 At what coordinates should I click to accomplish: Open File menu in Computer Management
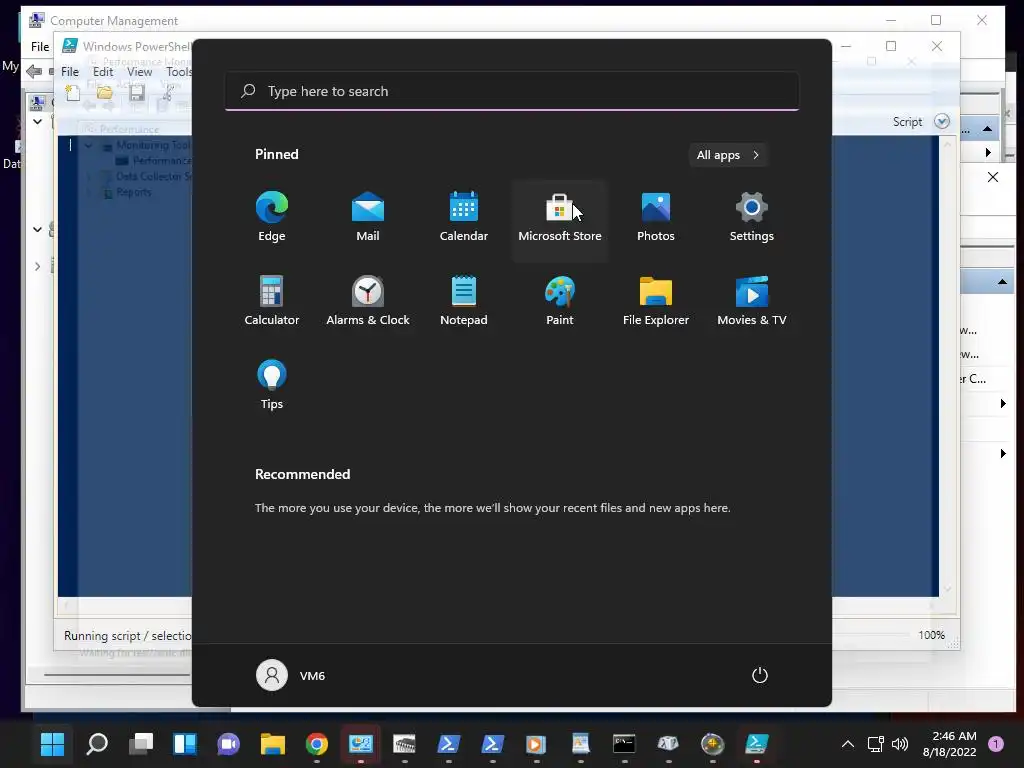tap(40, 46)
